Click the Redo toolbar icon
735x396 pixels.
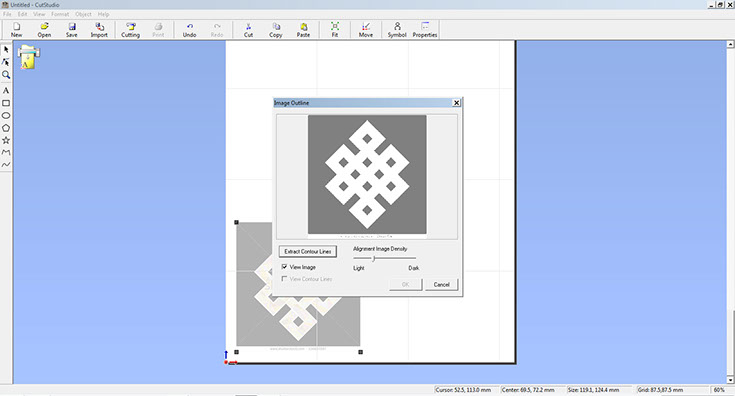point(217,30)
